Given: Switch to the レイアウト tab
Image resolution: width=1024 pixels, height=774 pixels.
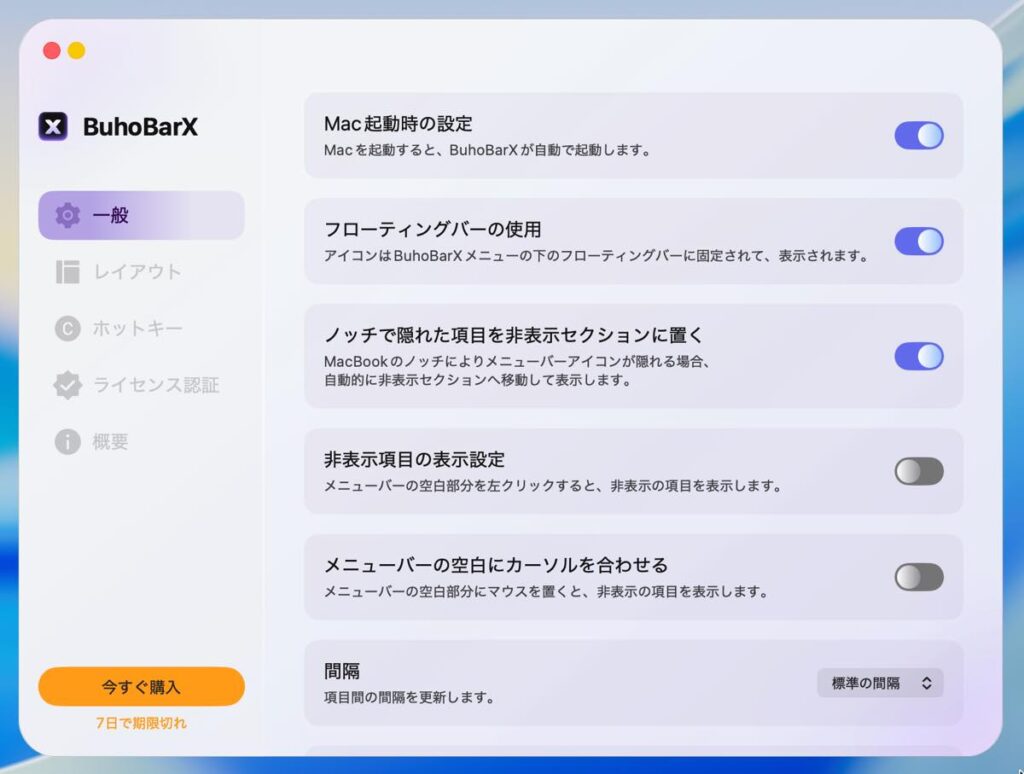Looking at the screenshot, I should (x=137, y=272).
